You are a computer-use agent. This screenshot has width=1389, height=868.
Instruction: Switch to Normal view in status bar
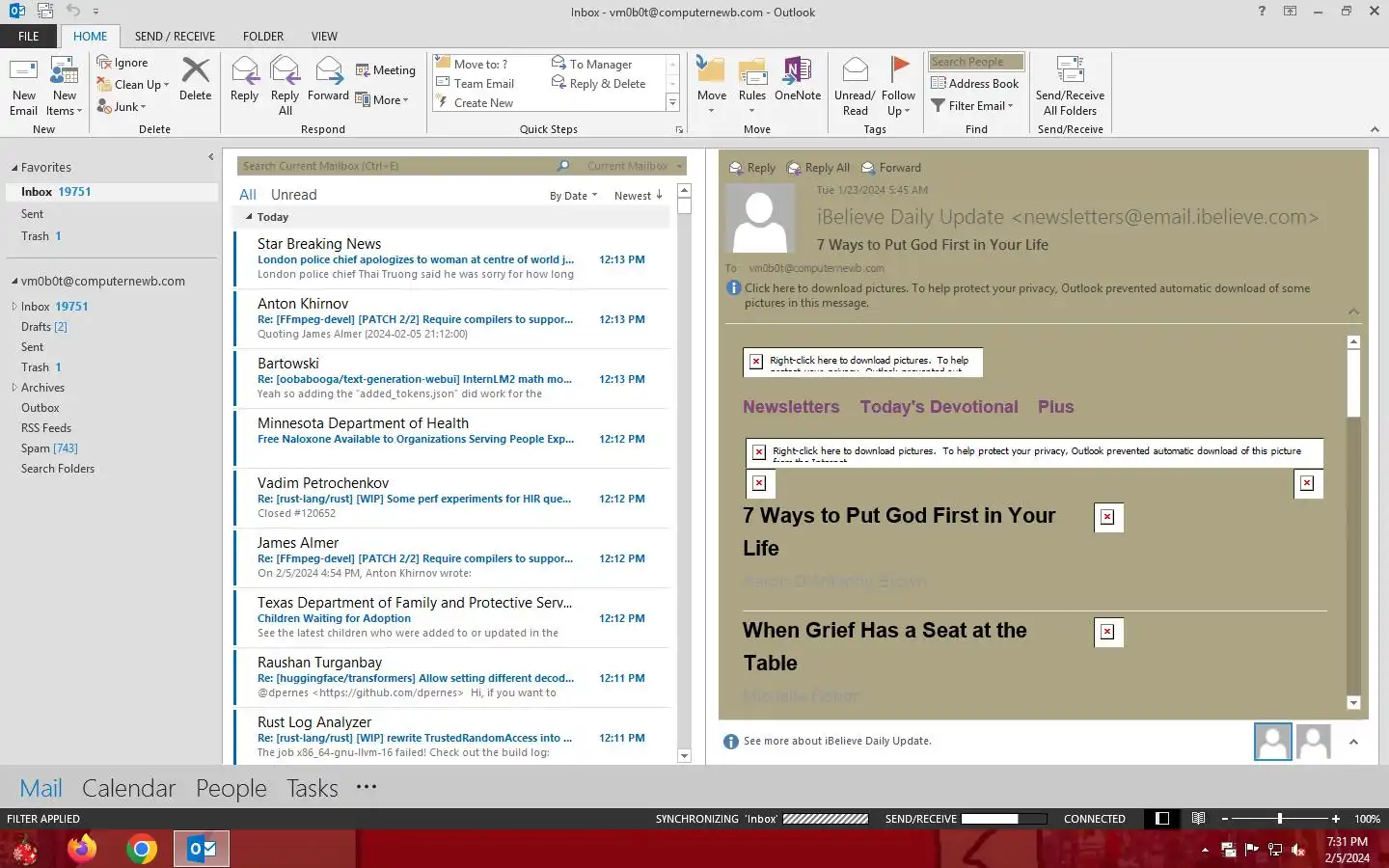1162,819
